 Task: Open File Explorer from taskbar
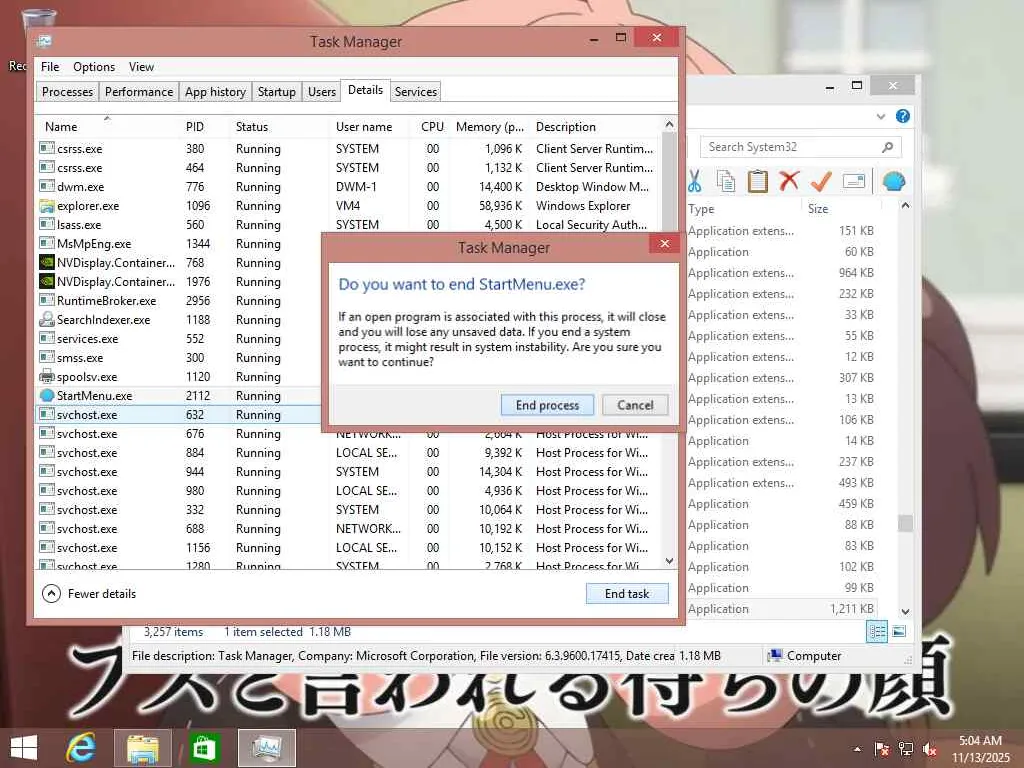click(142, 748)
